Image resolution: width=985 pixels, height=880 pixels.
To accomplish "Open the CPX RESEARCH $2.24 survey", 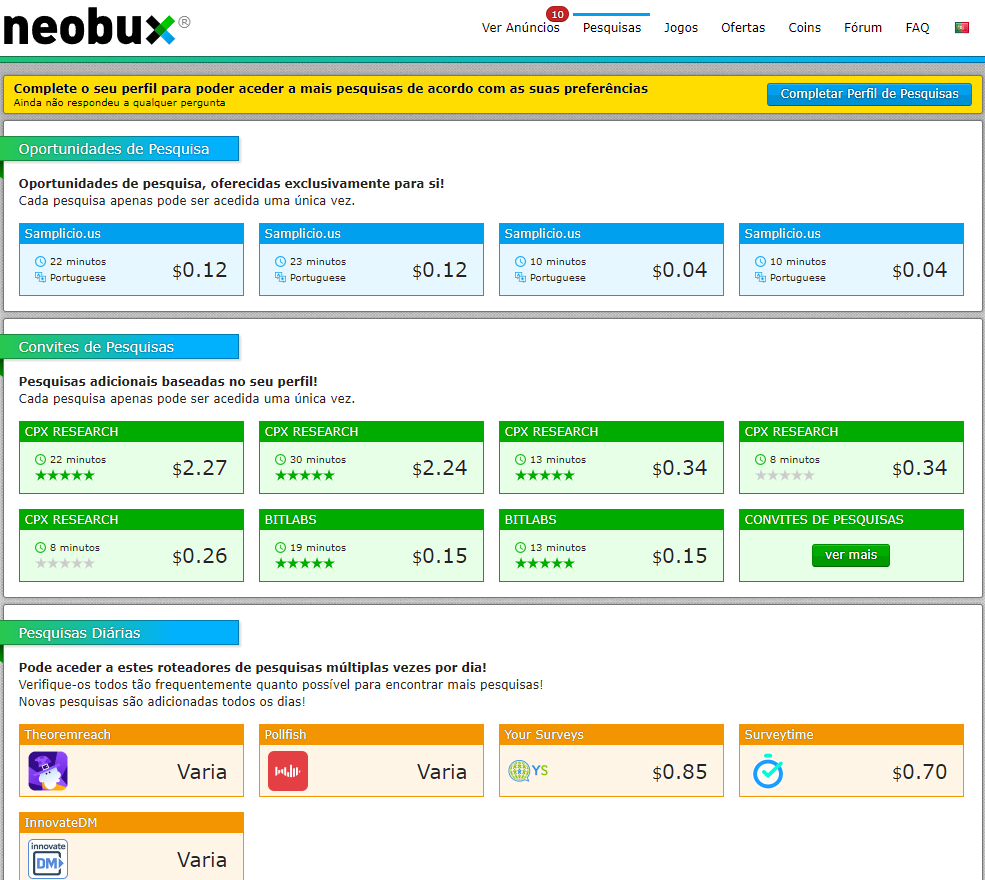I will coord(371,457).
